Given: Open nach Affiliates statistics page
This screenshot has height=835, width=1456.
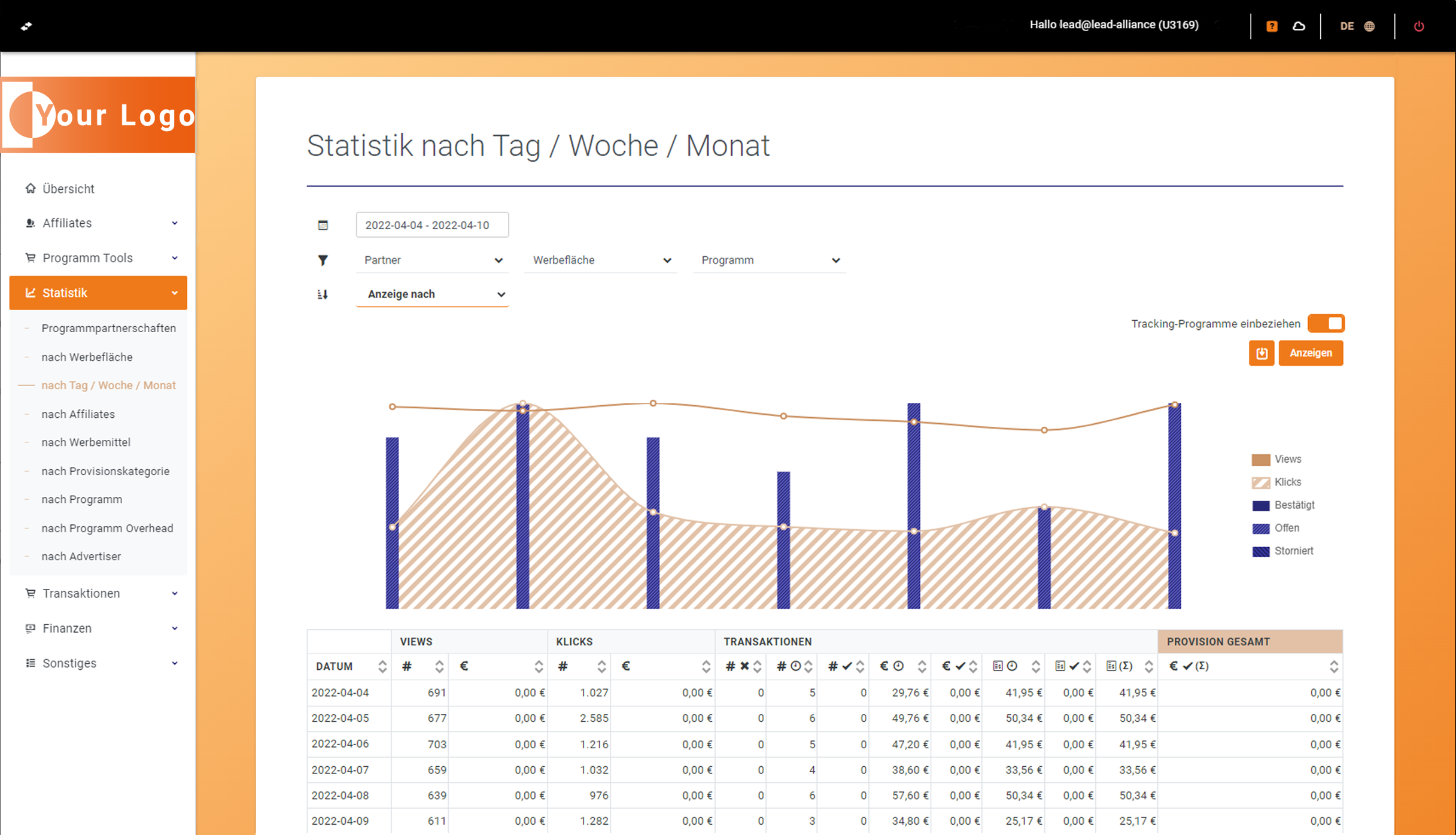Looking at the screenshot, I should [78, 414].
